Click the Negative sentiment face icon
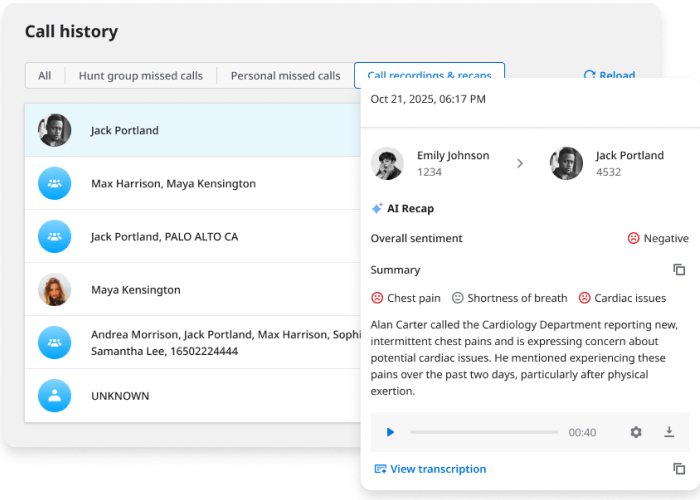 click(x=633, y=239)
